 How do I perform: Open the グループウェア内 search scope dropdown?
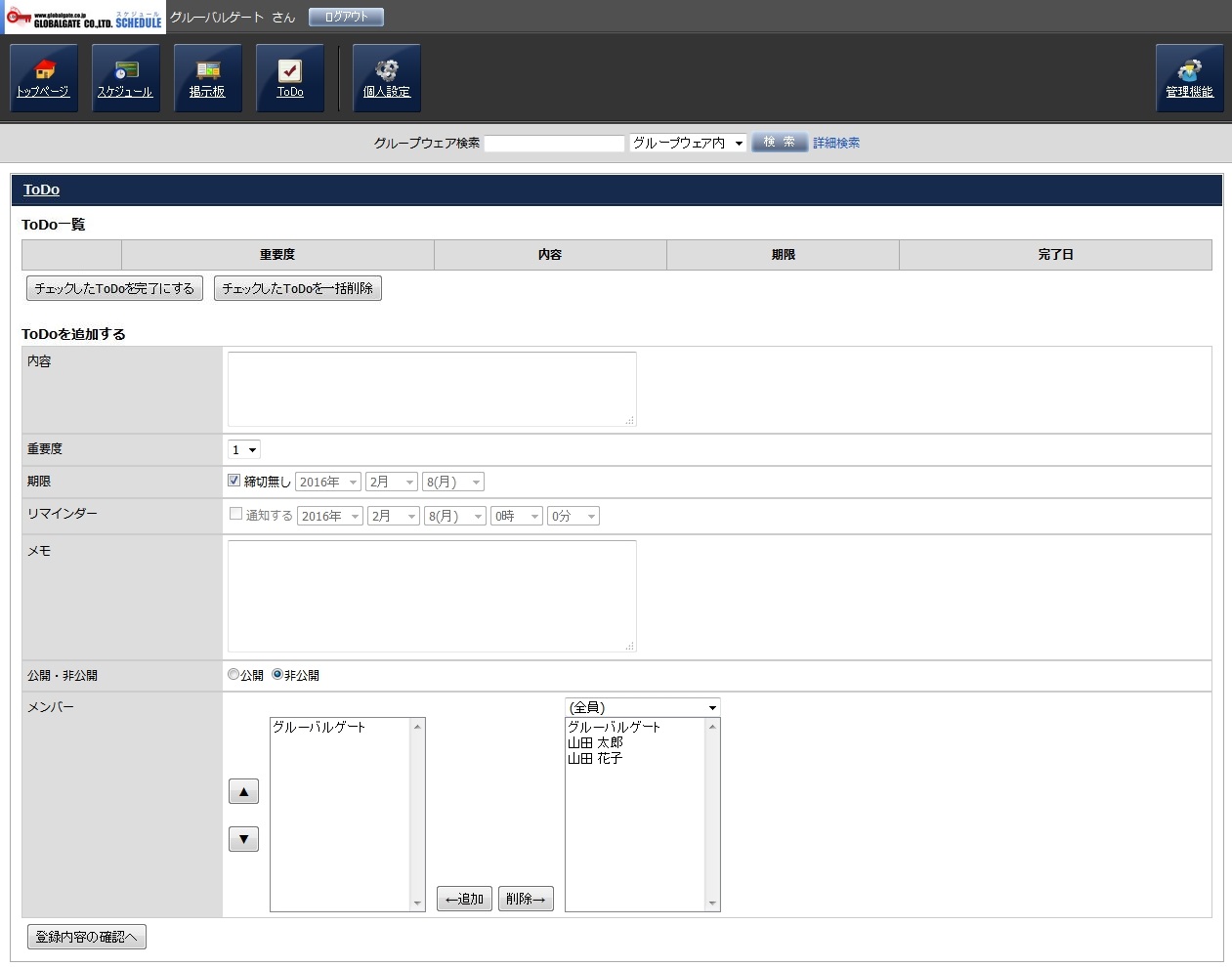coord(688,143)
